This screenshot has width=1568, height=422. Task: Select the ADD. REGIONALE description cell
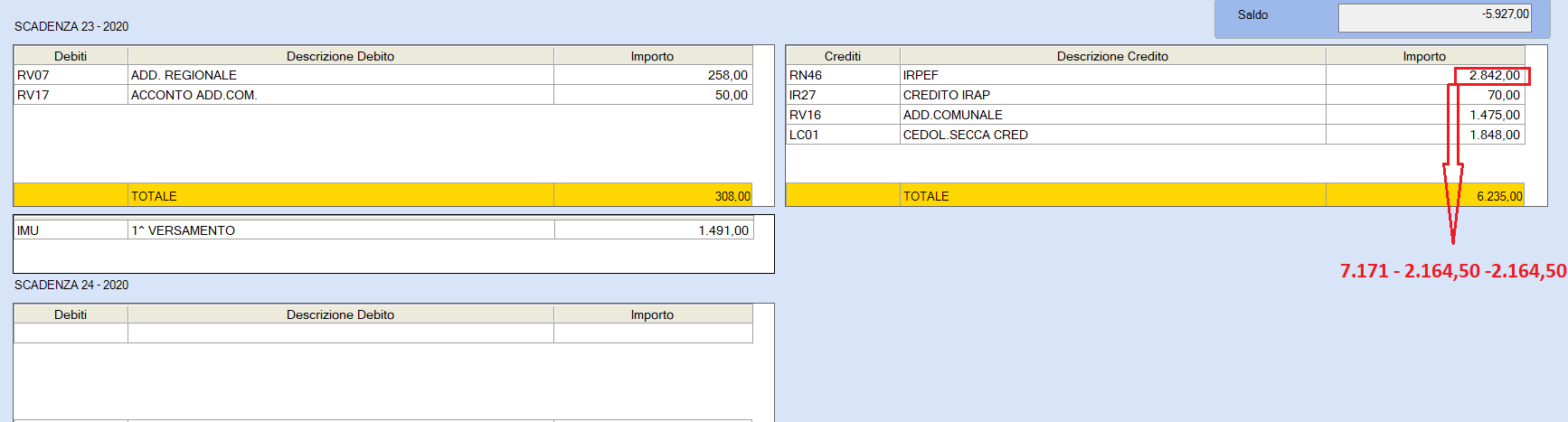341,75
